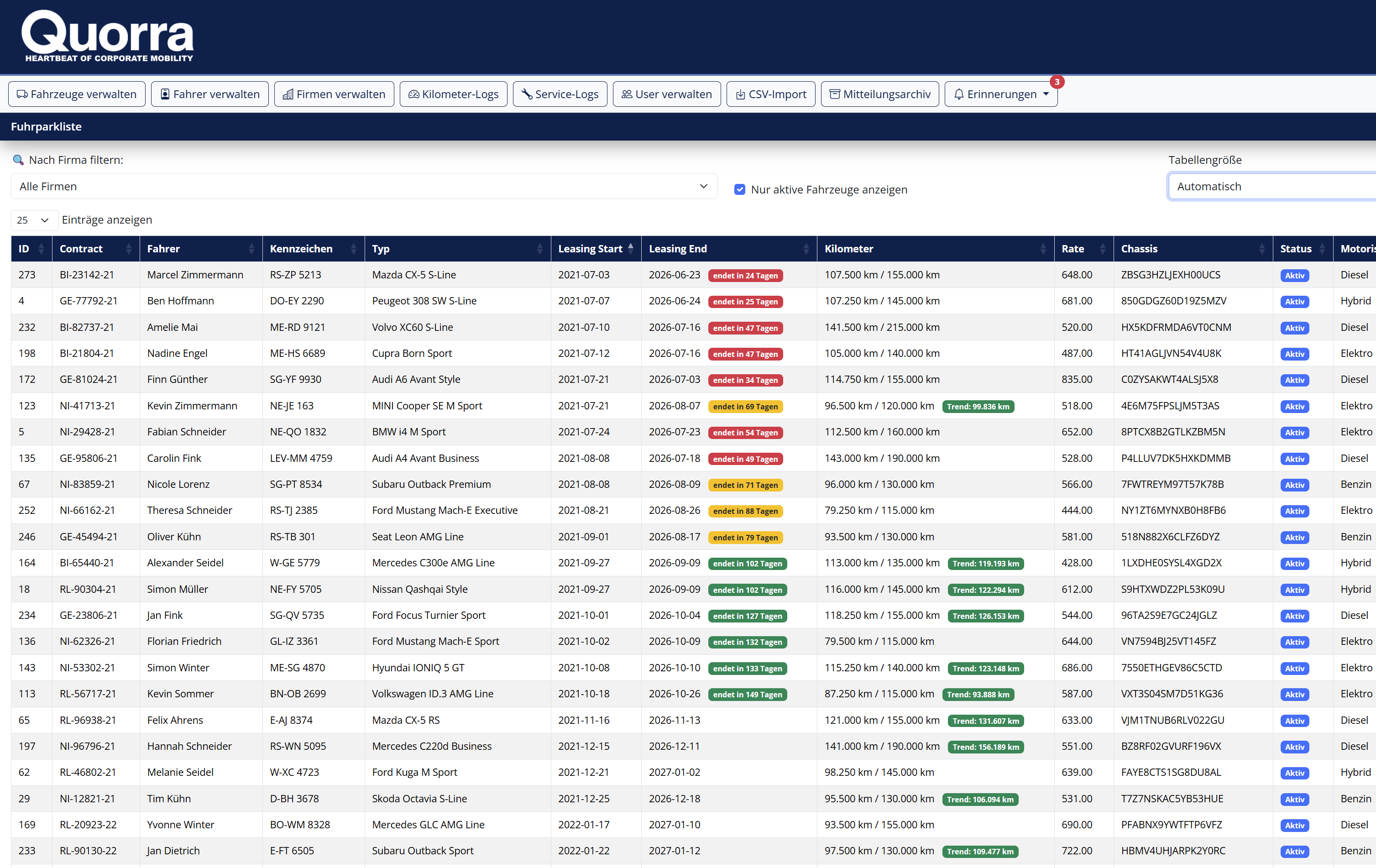
Task: Open the 25 entries per page dropdown
Action: point(34,220)
